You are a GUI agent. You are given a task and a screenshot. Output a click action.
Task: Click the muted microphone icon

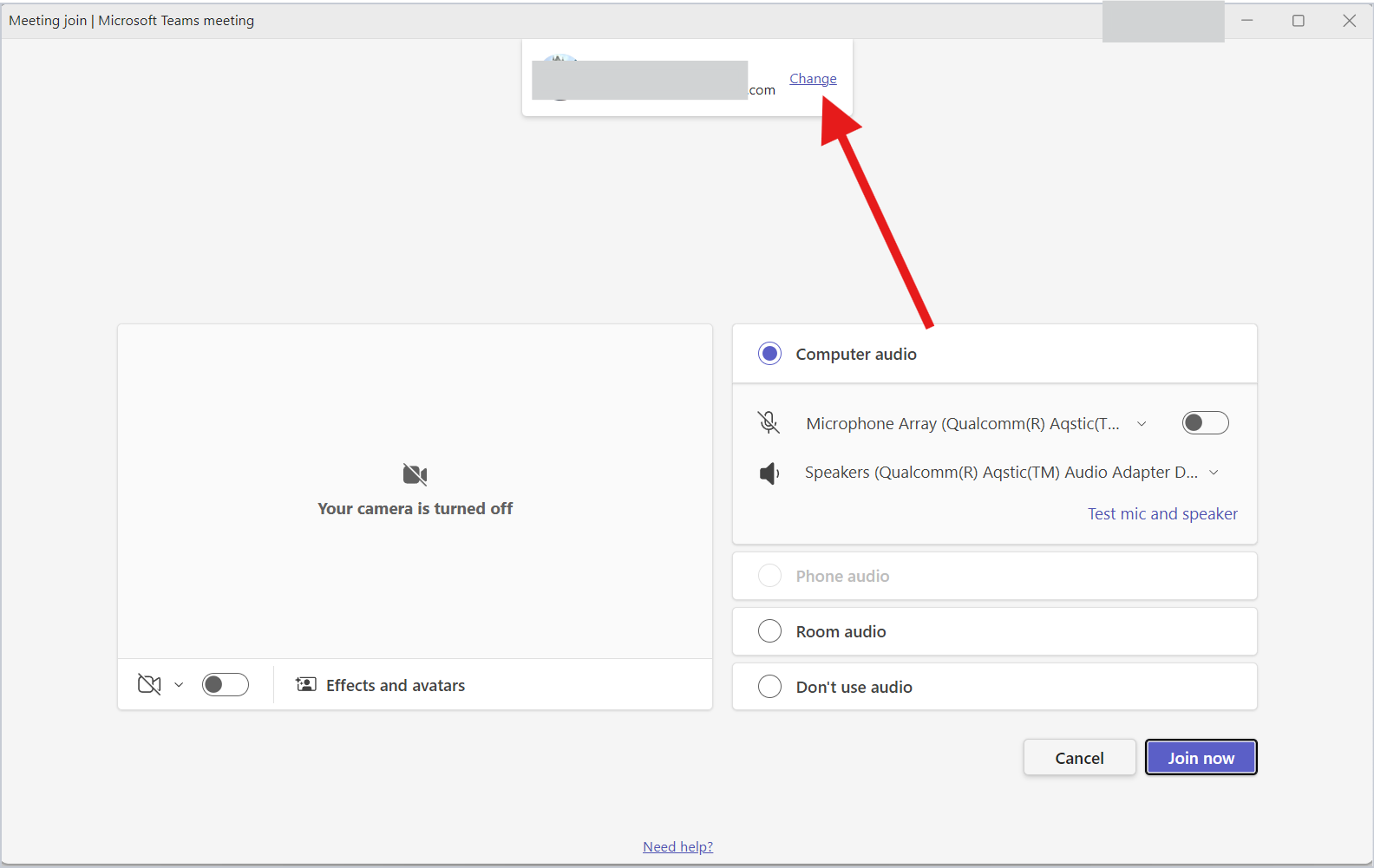point(769,422)
